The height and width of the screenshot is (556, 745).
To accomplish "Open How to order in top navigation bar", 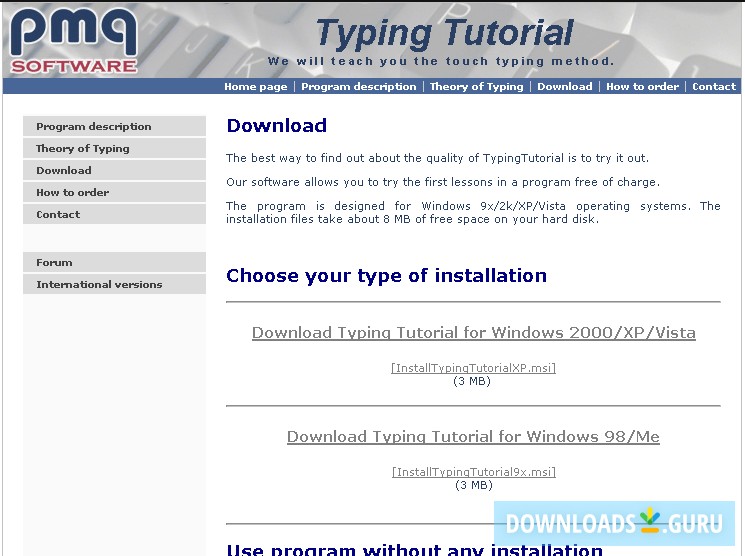I will coord(642,86).
